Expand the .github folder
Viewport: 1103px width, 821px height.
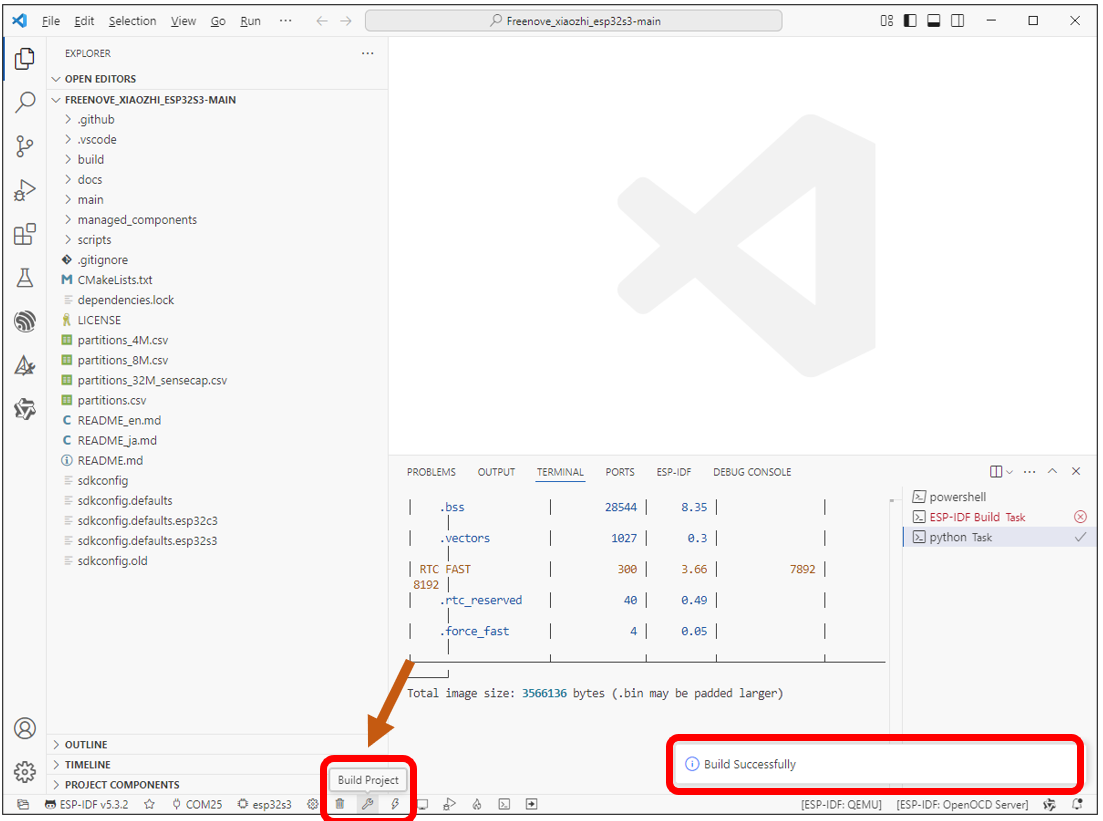(x=218, y=120)
